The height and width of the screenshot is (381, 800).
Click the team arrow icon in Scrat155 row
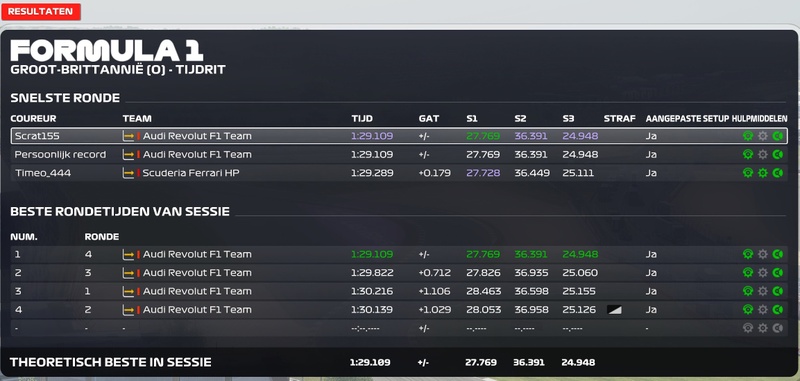coord(128,136)
